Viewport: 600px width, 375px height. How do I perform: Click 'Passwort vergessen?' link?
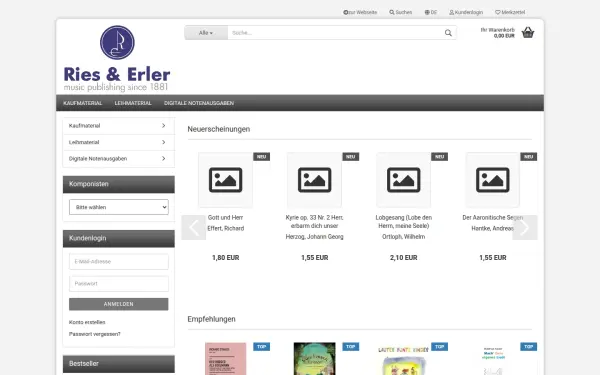tap(95, 334)
